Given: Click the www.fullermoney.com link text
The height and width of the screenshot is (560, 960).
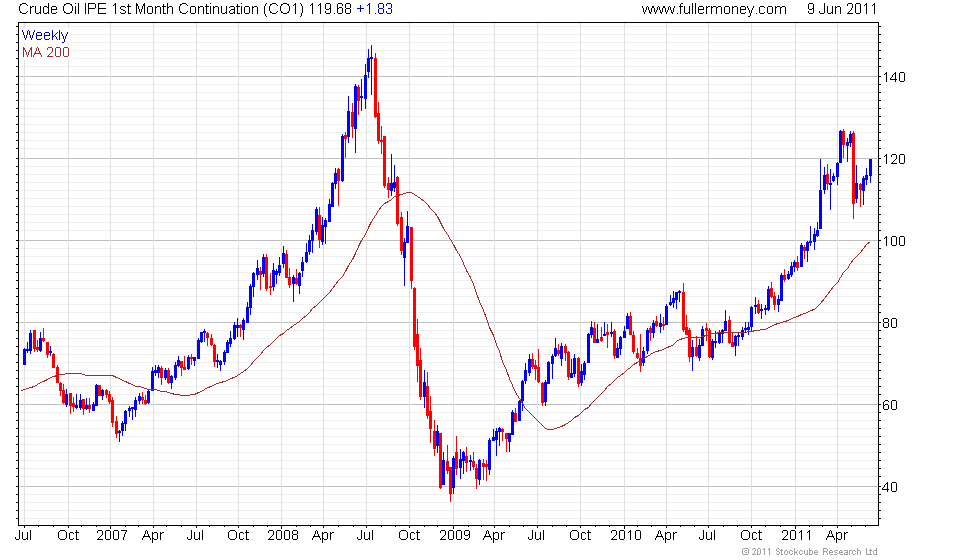Looking at the screenshot, I should click(714, 9).
